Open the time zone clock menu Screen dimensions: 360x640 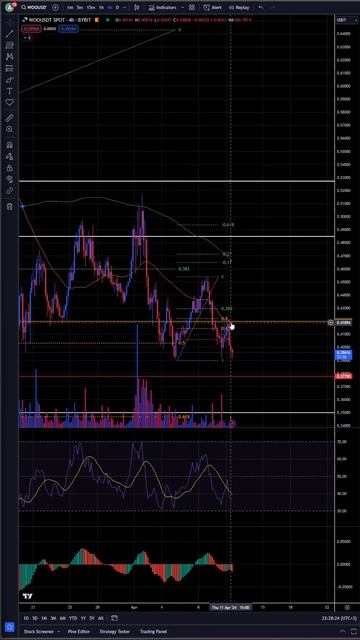339,618
